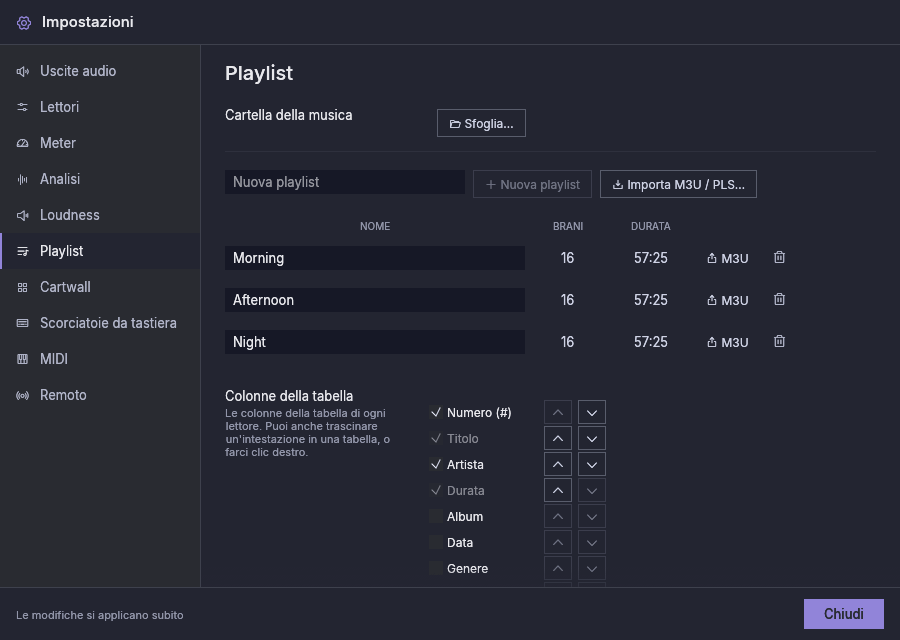Enable the Data column checkbox
Viewport: 900px width, 640px height.
436,542
